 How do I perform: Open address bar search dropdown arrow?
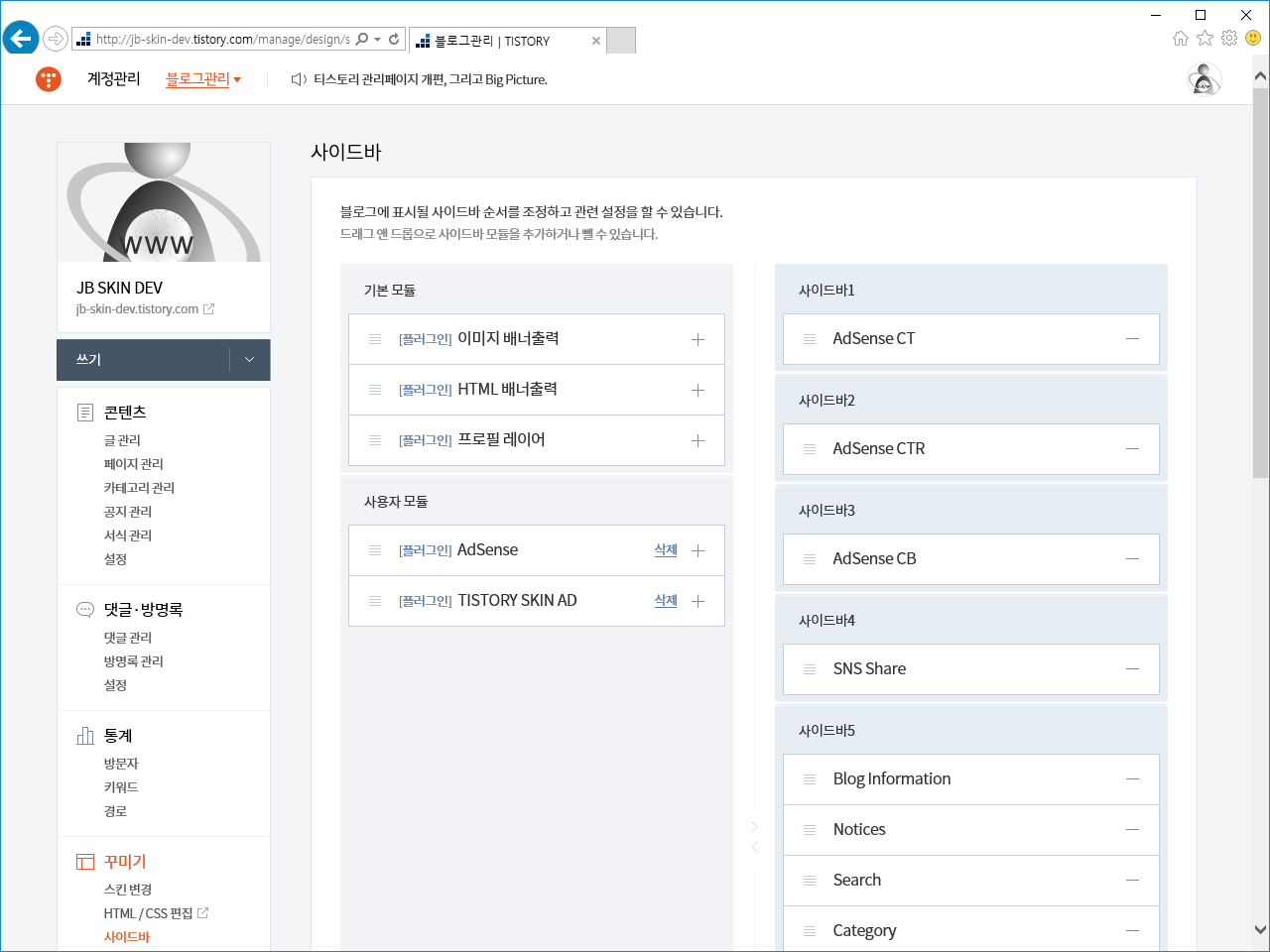[x=378, y=40]
